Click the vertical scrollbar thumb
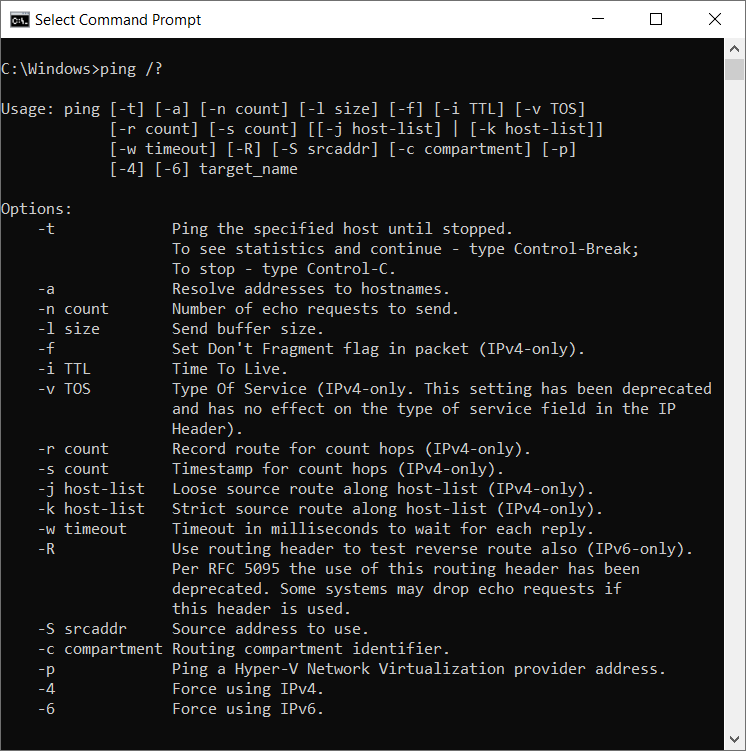This screenshot has width=746, height=751. [x=734, y=69]
